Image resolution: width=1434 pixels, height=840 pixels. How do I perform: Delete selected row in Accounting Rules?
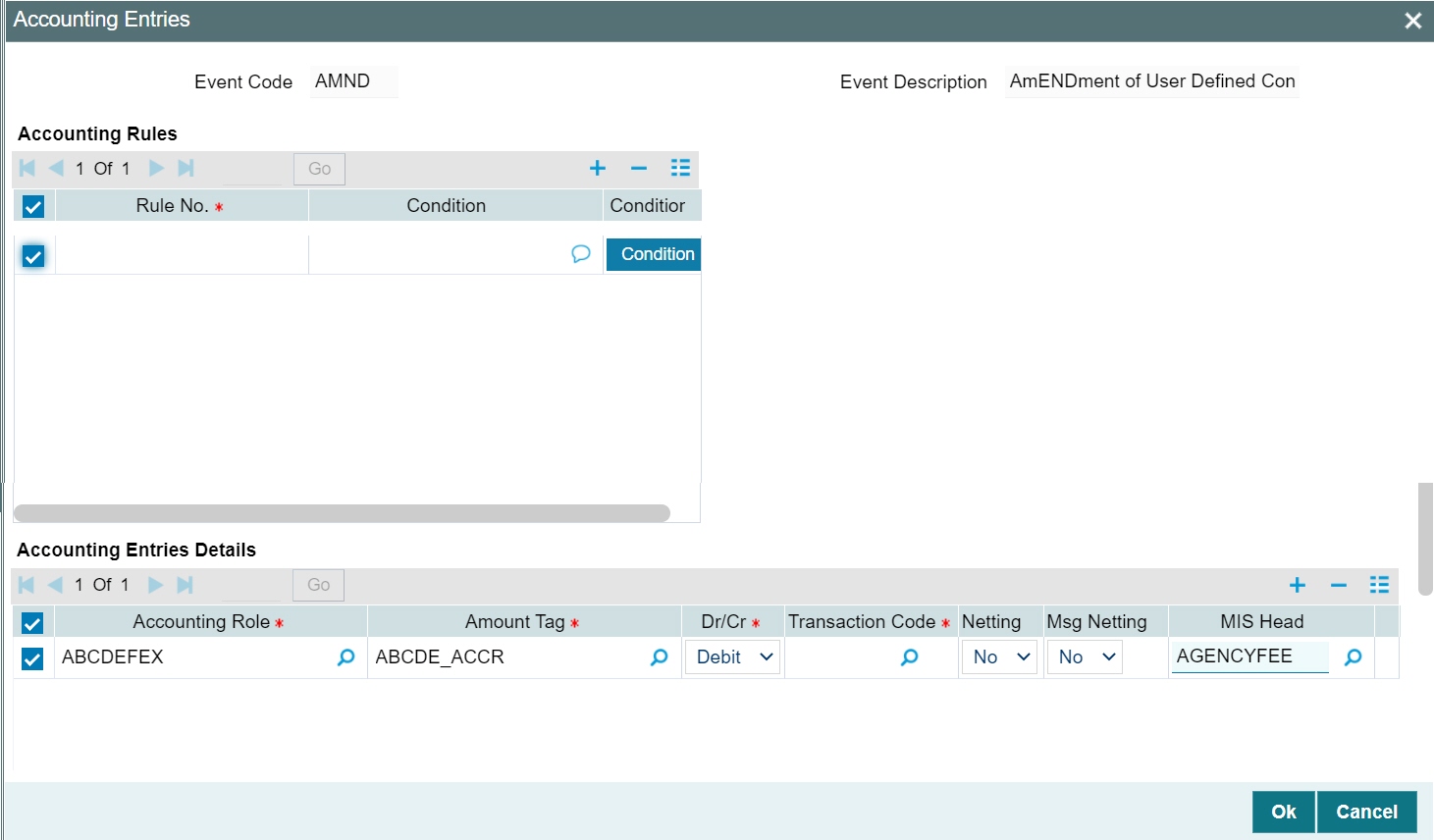(639, 169)
